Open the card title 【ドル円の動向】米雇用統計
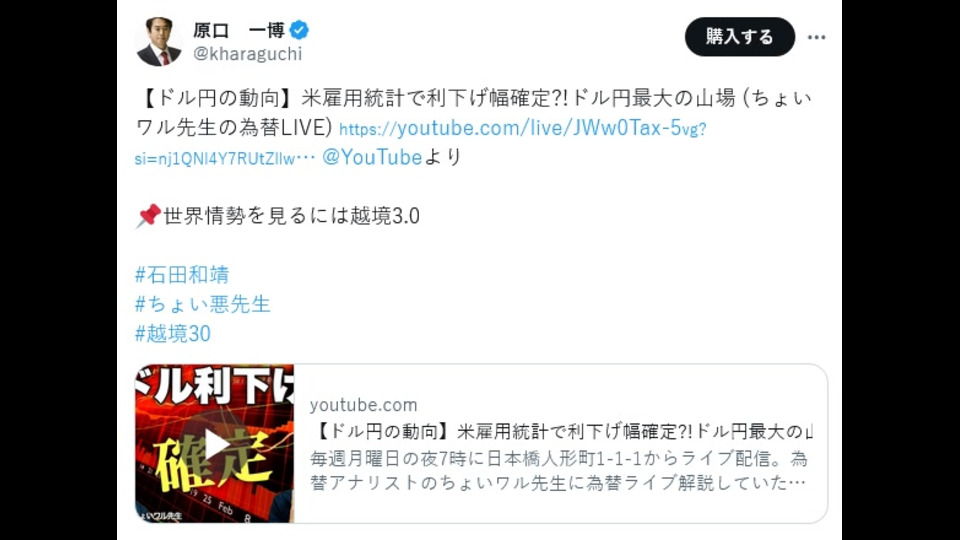Image resolution: width=960 pixels, height=540 pixels. tap(561, 431)
